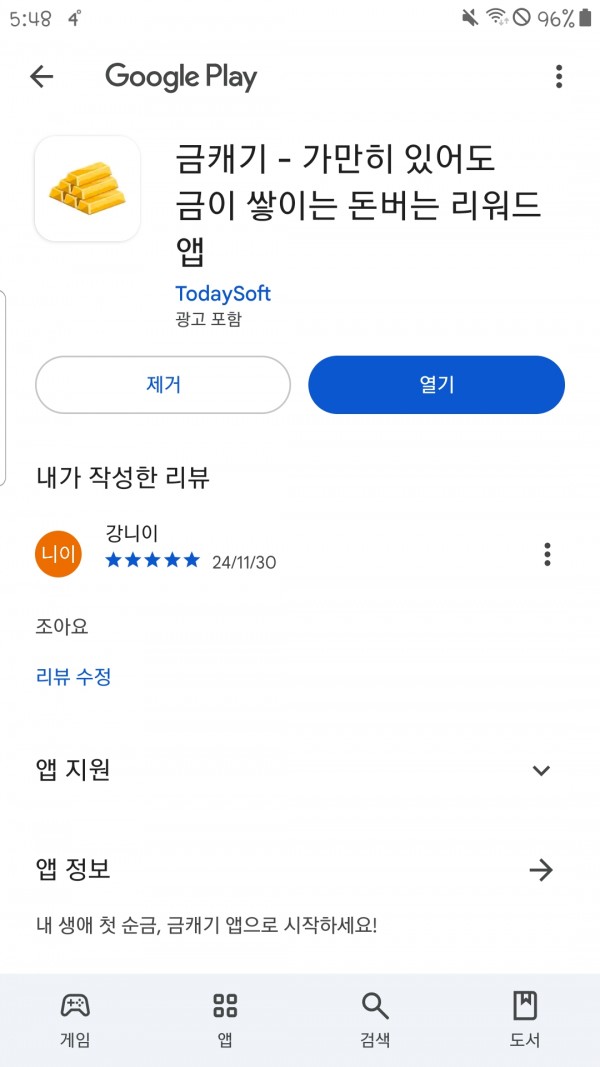This screenshot has height=1067, width=600.
Task: Expand the 앱 지원 section chevron
Action: click(541, 770)
